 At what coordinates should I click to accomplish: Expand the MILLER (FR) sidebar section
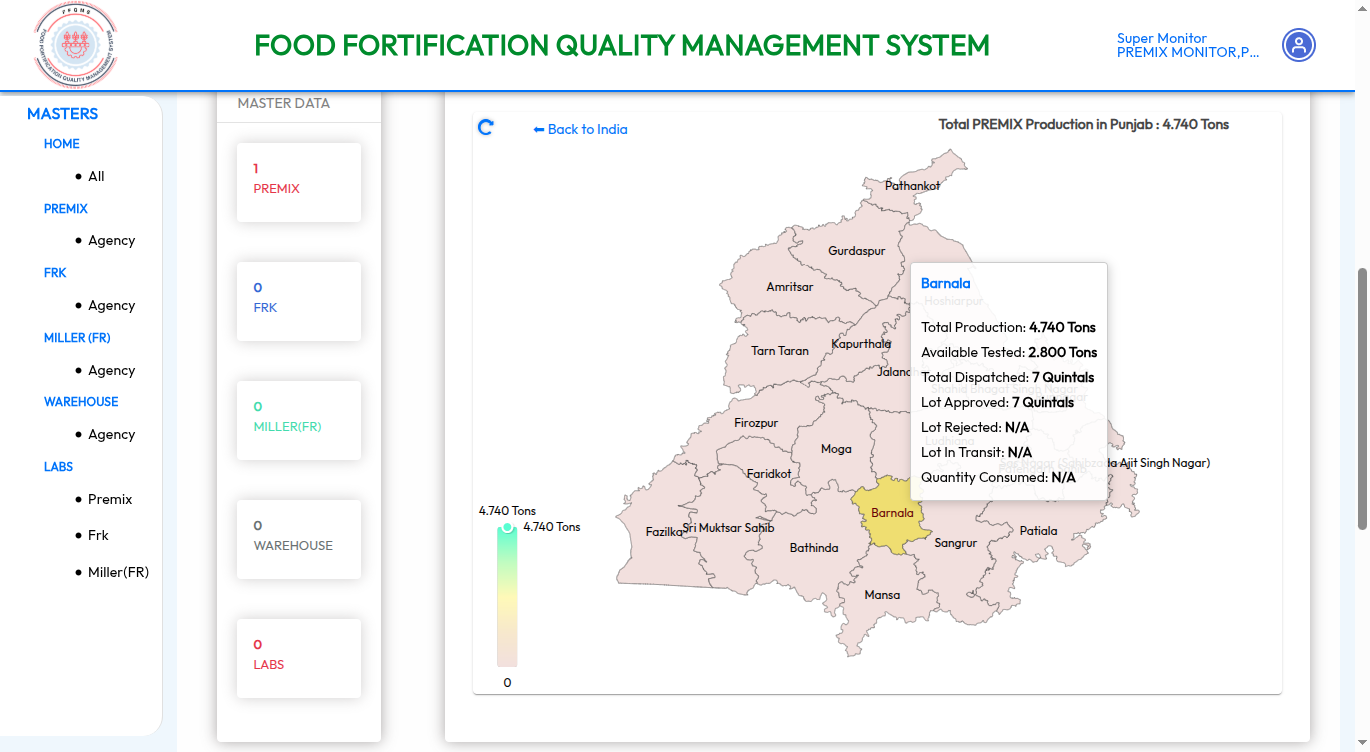click(77, 338)
